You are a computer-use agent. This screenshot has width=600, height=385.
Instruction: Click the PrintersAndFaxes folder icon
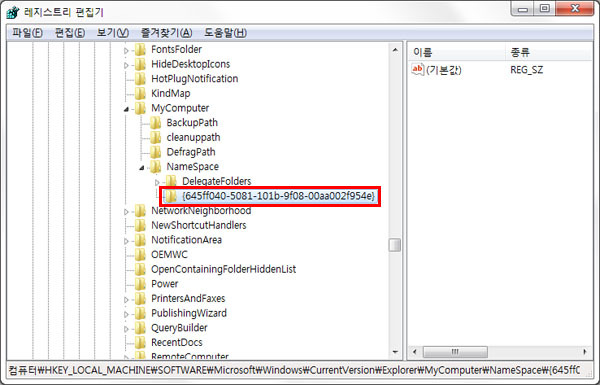140,299
